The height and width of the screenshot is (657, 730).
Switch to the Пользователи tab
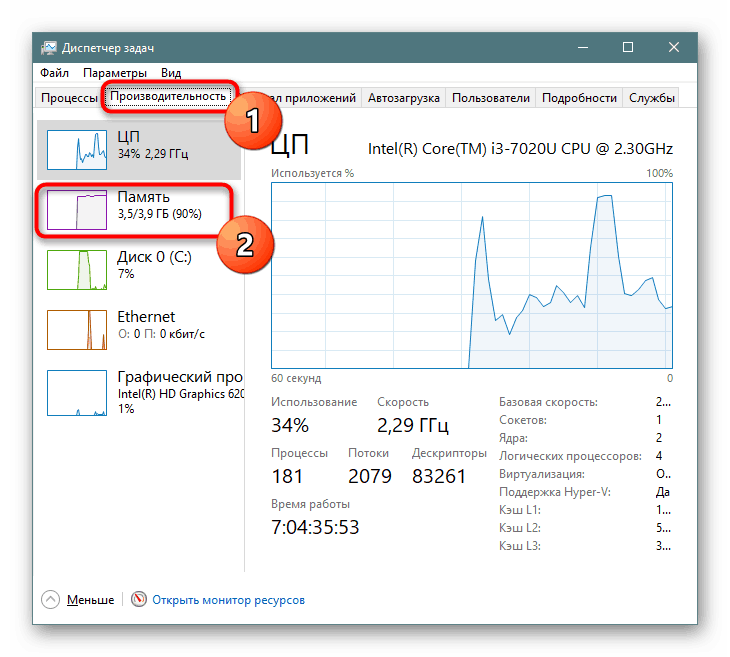coord(491,98)
